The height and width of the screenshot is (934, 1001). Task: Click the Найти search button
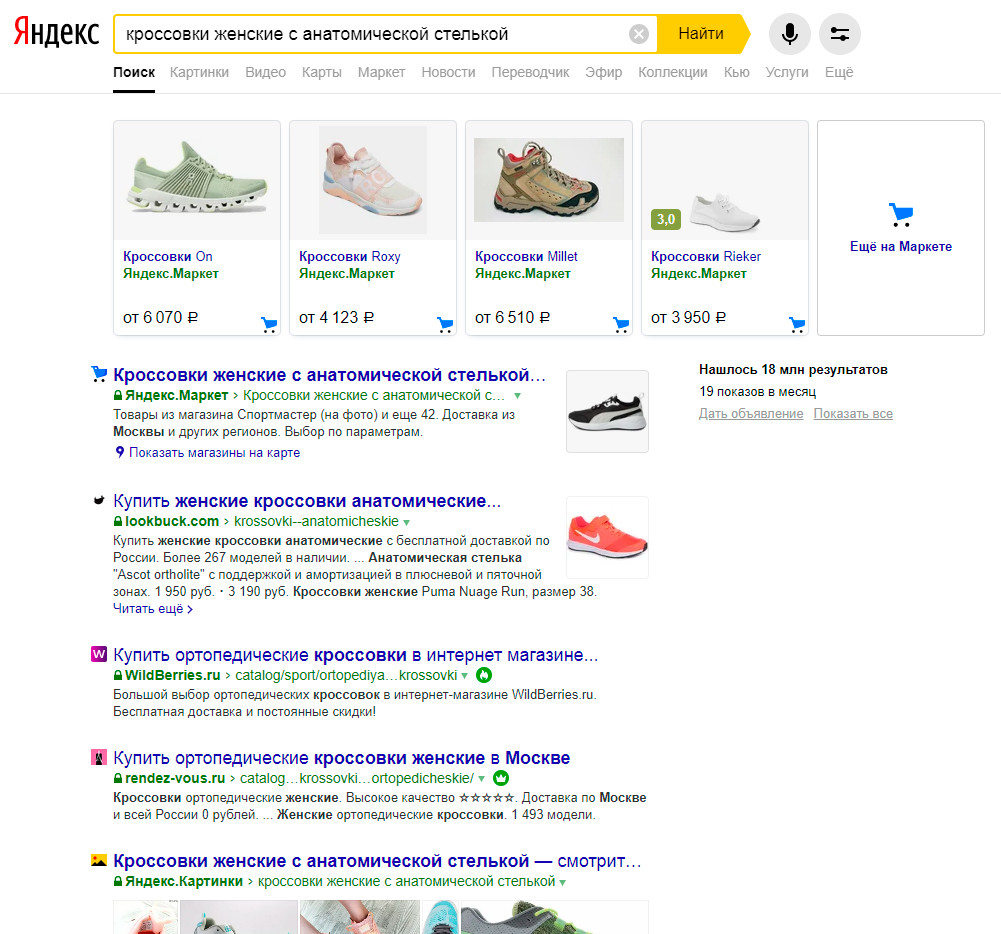[x=701, y=34]
